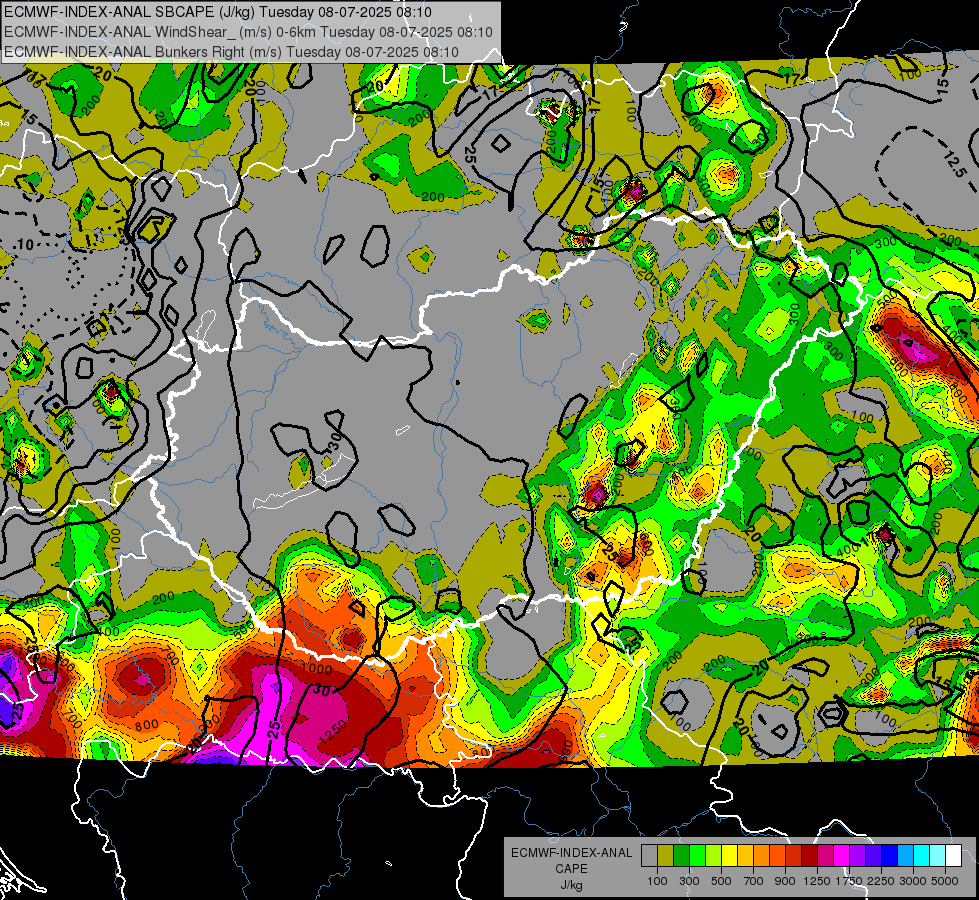Image resolution: width=979 pixels, height=900 pixels.
Task: Click the J/kg unit label in the legend
Action: pyautogui.click(x=571, y=885)
